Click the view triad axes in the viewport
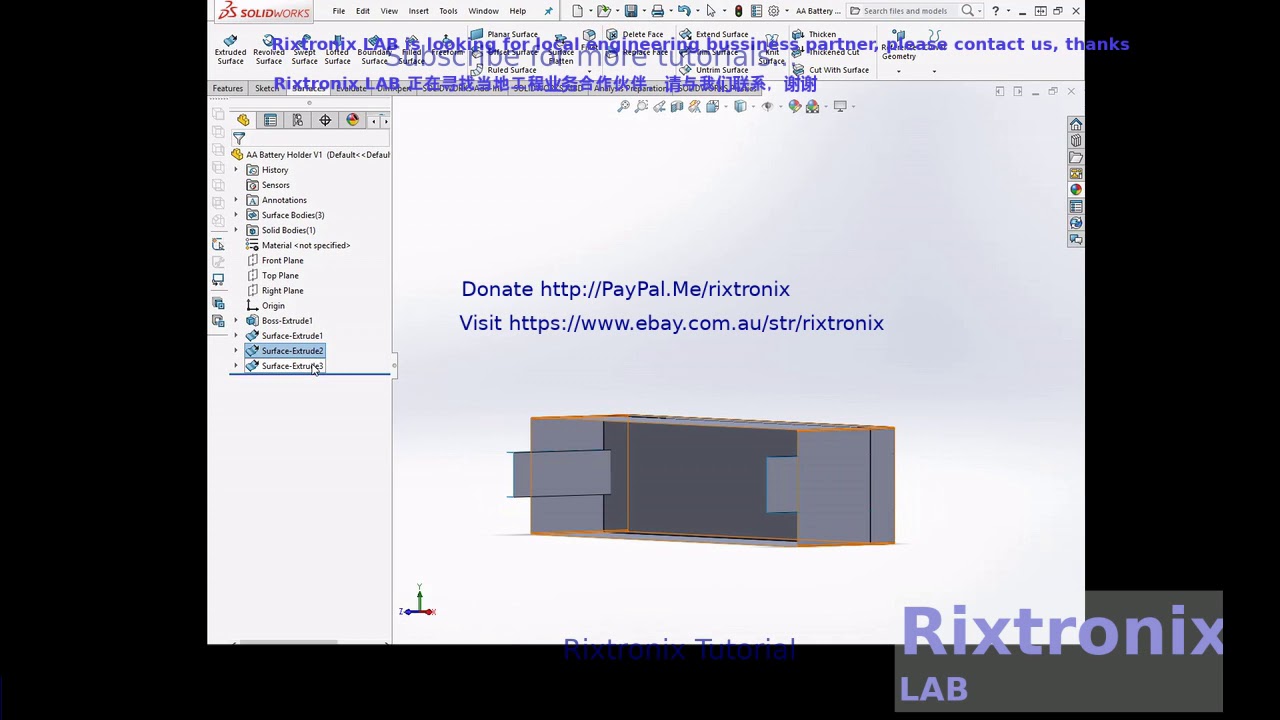Image resolution: width=1280 pixels, height=720 pixels. [x=418, y=602]
